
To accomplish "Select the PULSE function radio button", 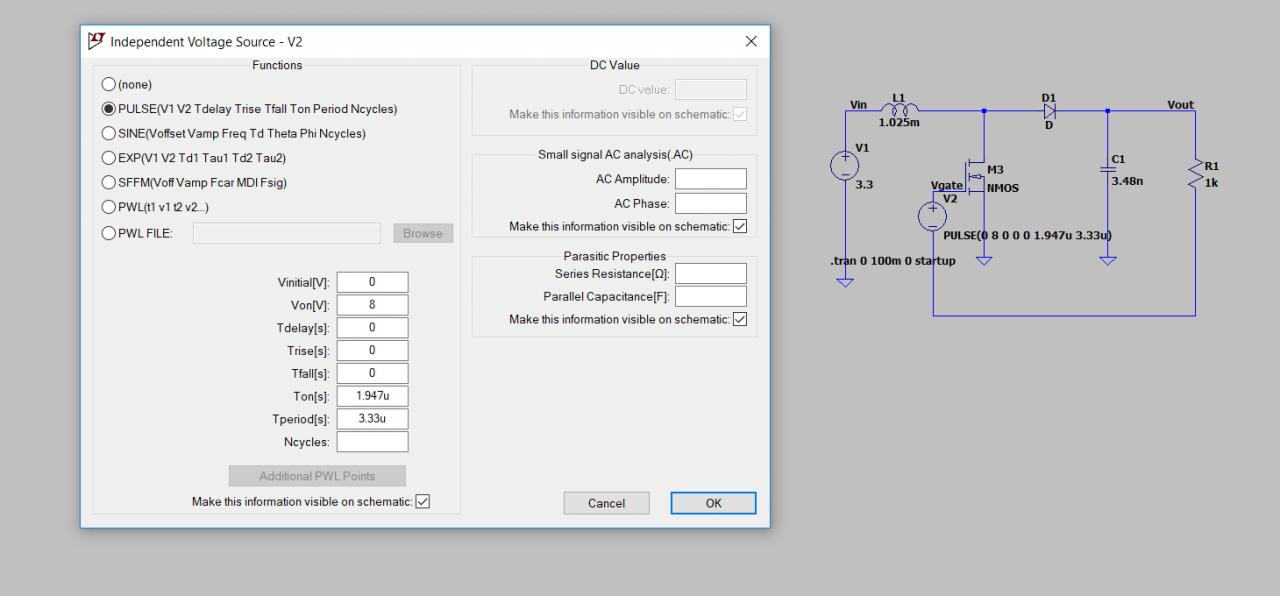I will [x=110, y=109].
